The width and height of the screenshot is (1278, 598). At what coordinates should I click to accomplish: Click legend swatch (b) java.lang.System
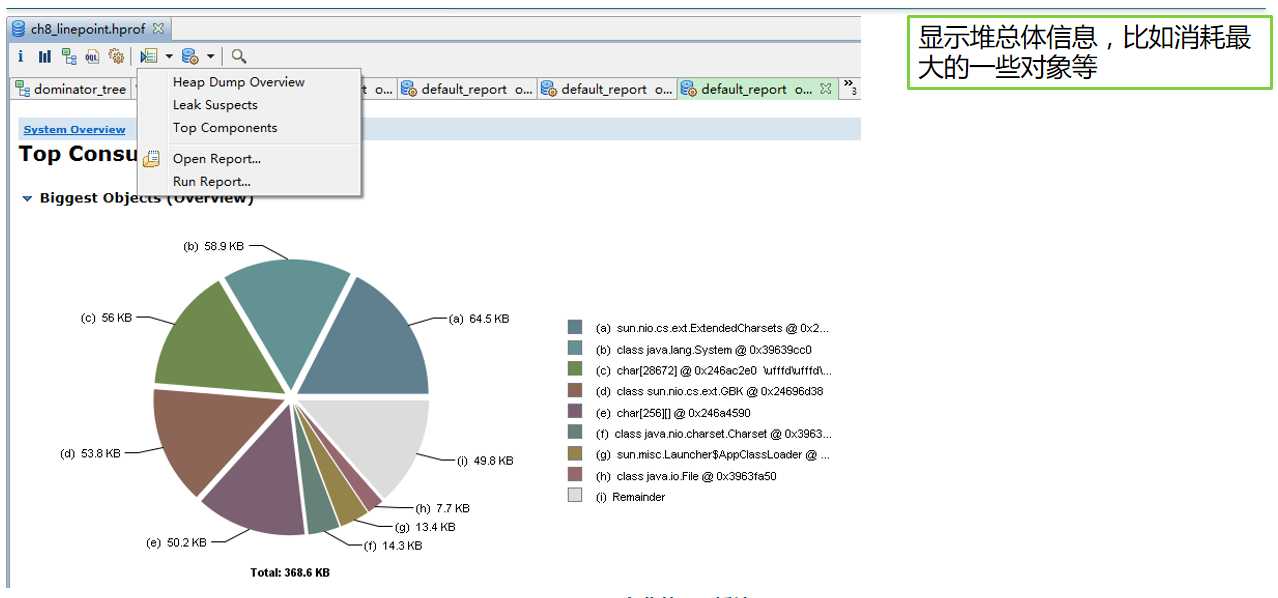(x=575, y=348)
